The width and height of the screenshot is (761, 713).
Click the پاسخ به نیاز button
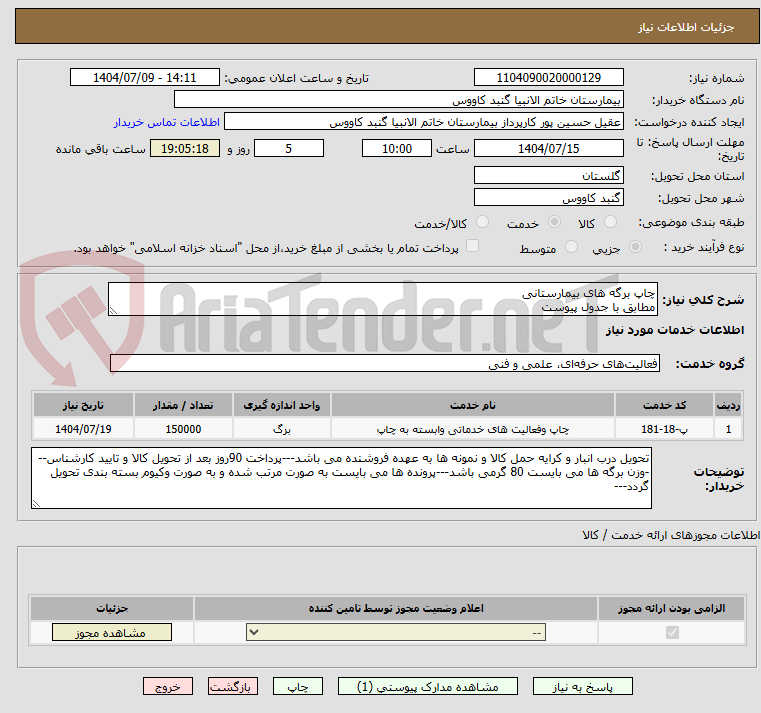point(582,686)
